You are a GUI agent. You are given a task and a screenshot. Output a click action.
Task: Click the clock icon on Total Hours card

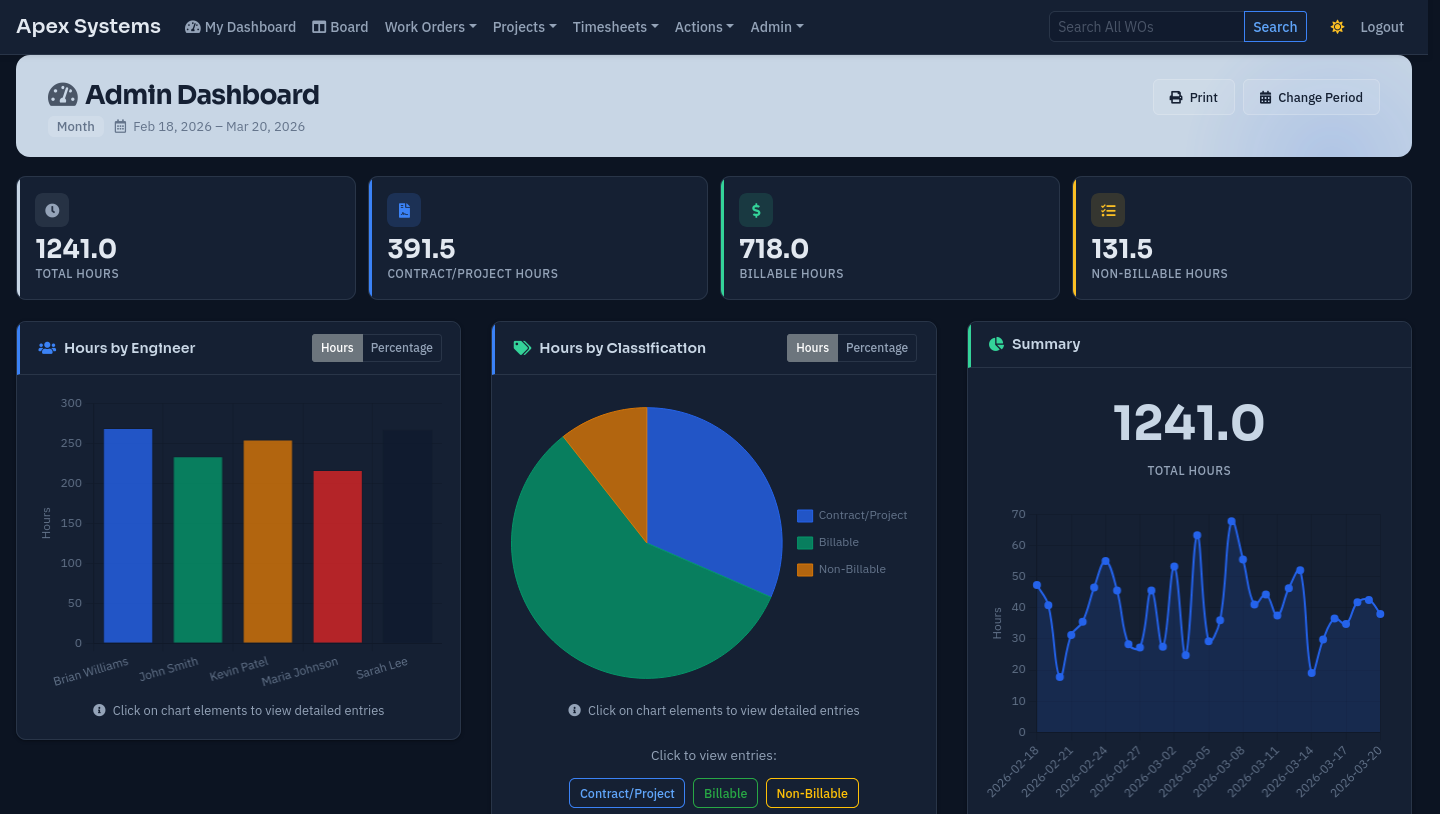[x=51, y=210]
